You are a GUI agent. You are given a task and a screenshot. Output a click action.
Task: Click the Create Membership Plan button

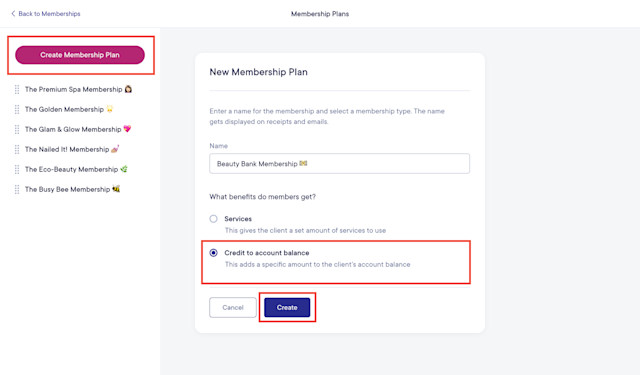(80, 55)
